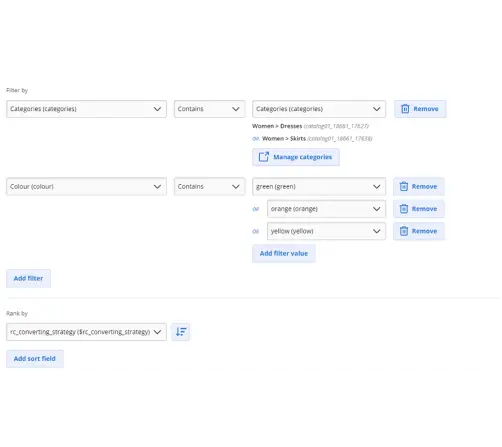Click trash icon beside yellow colour value
Image resolution: width=502 pixels, height=447 pixels.
pos(404,231)
